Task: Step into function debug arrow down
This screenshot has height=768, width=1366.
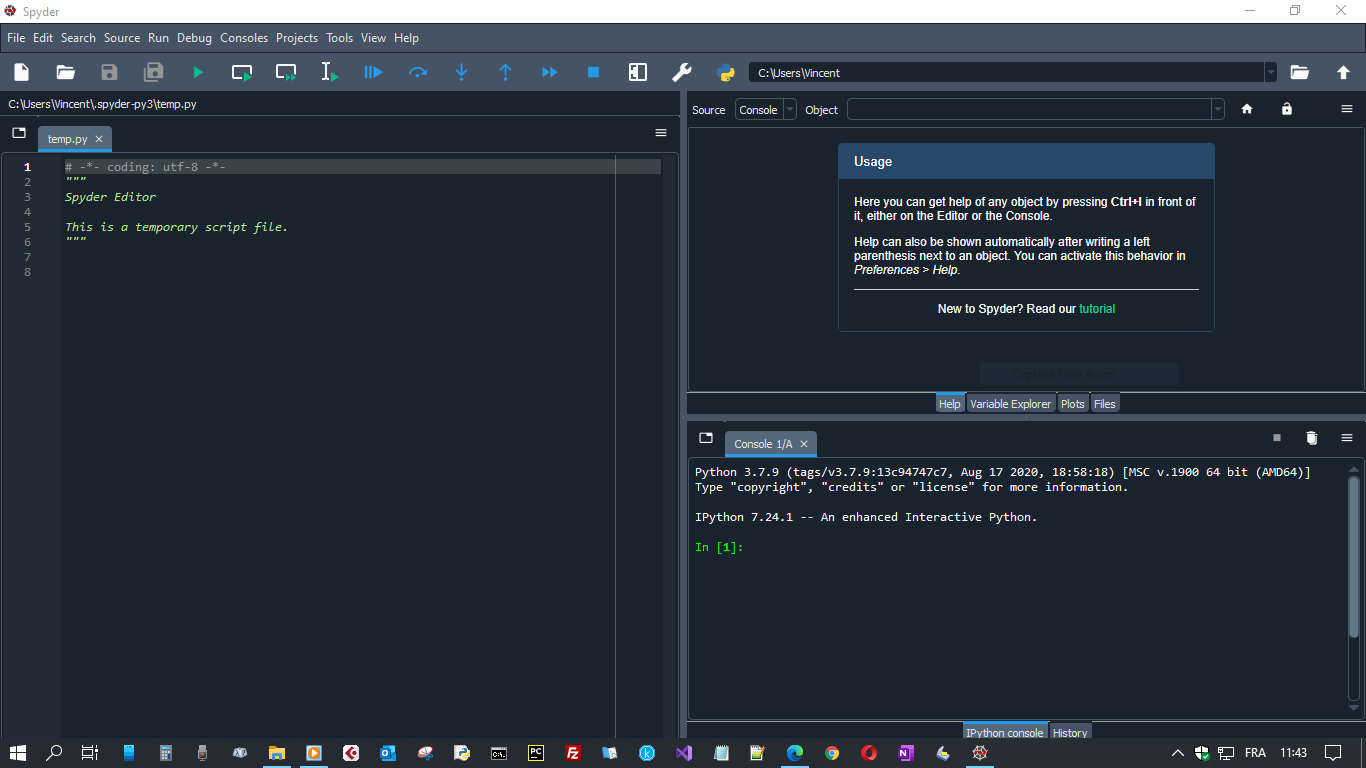Action: (x=461, y=72)
